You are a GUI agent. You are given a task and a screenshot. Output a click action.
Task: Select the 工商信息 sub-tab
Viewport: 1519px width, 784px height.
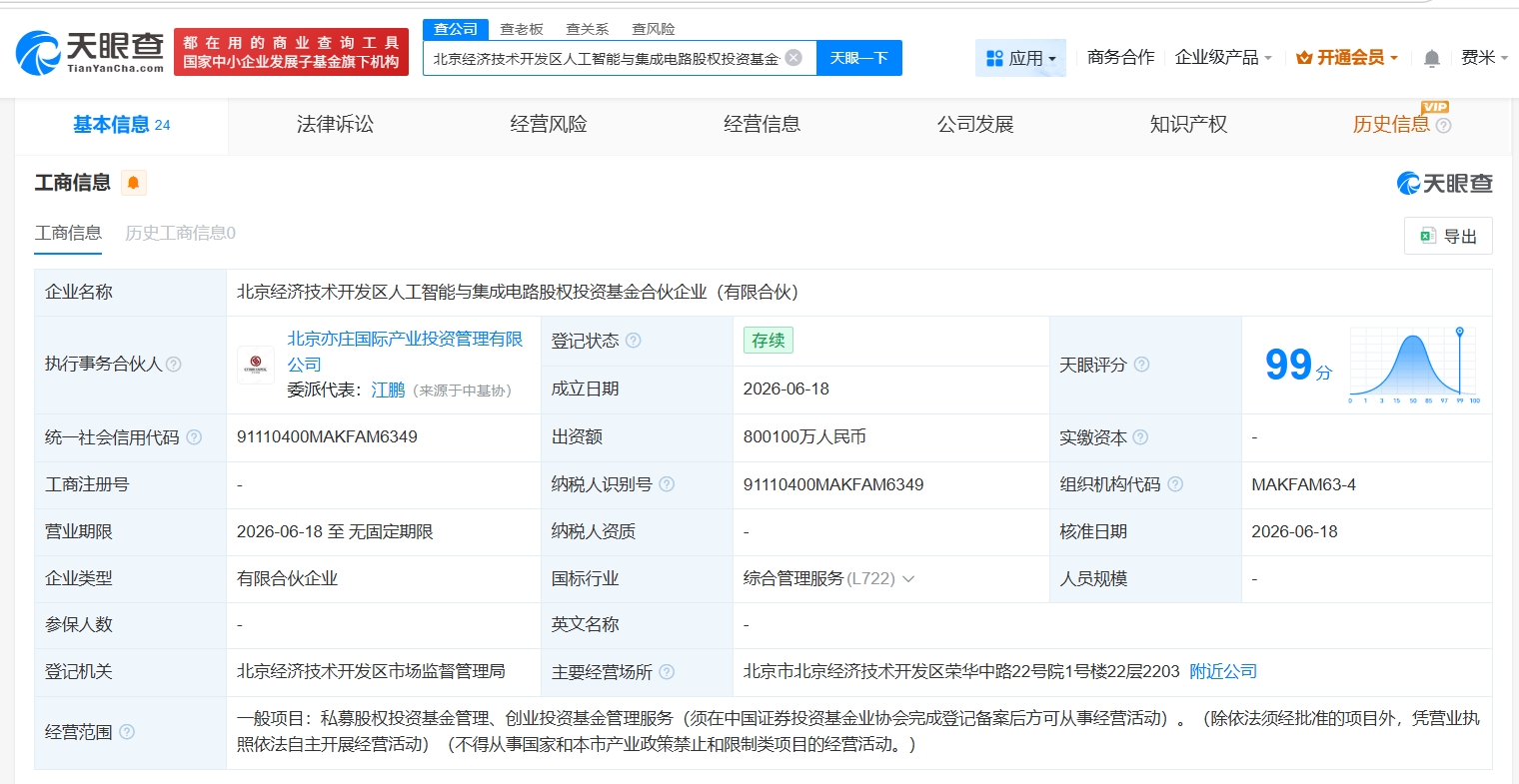tap(68, 233)
